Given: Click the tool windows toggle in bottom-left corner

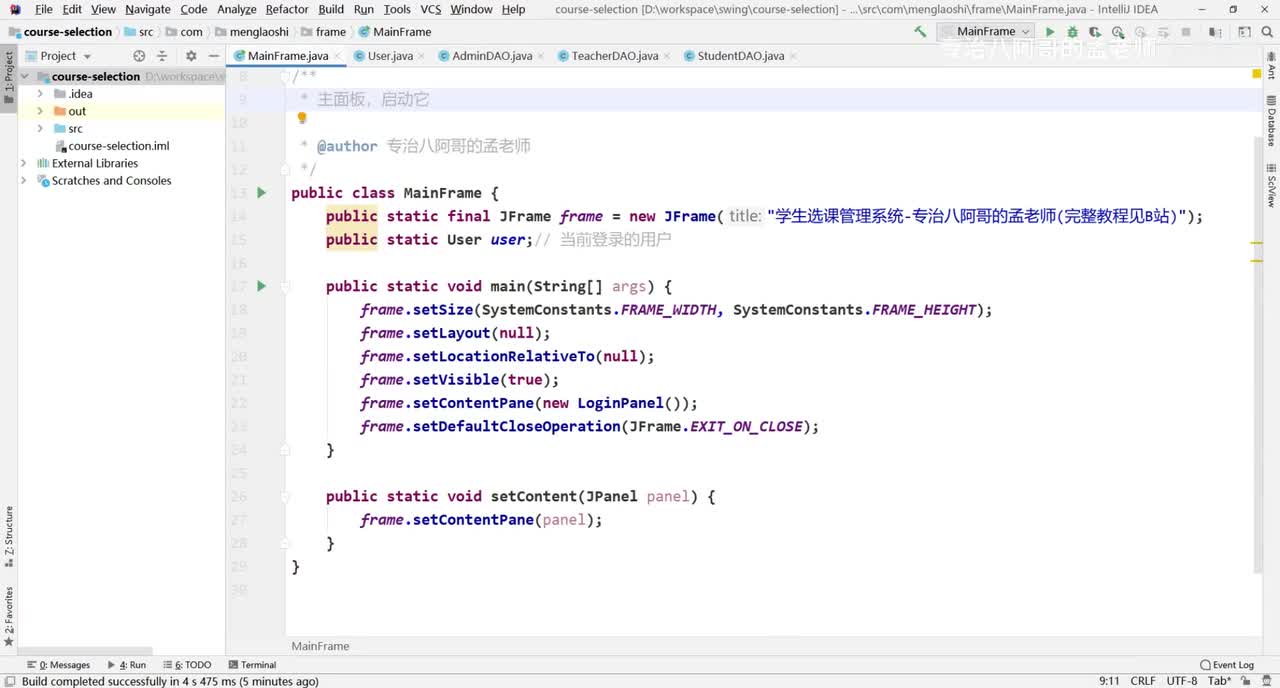Looking at the screenshot, I should click(x=8, y=681).
